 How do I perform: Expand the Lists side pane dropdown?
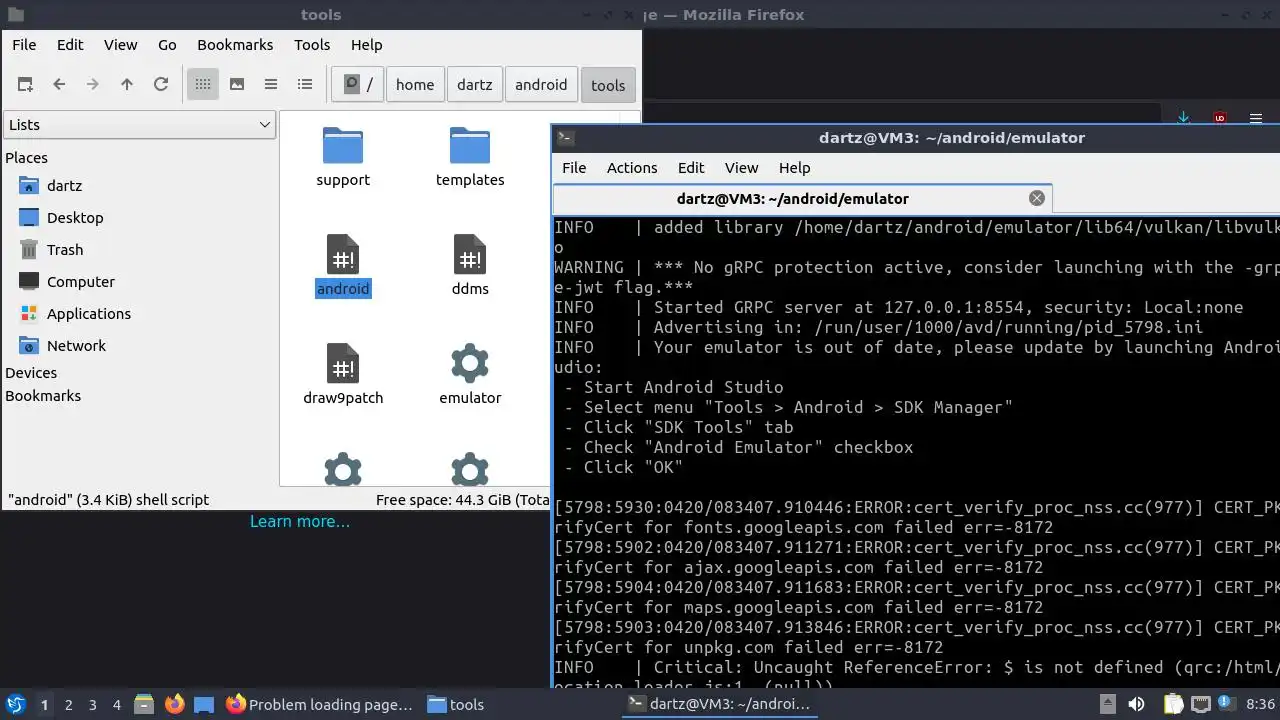139,125
